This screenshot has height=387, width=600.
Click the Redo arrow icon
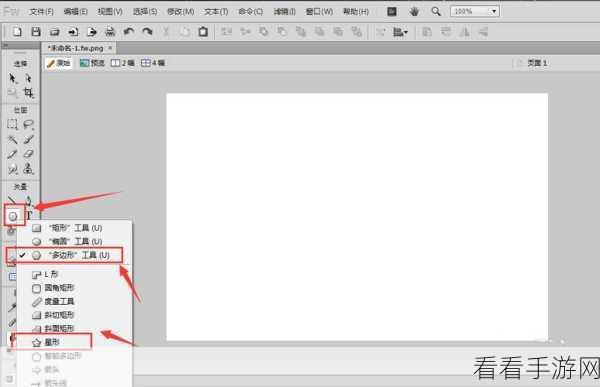(x=147, y=32)
